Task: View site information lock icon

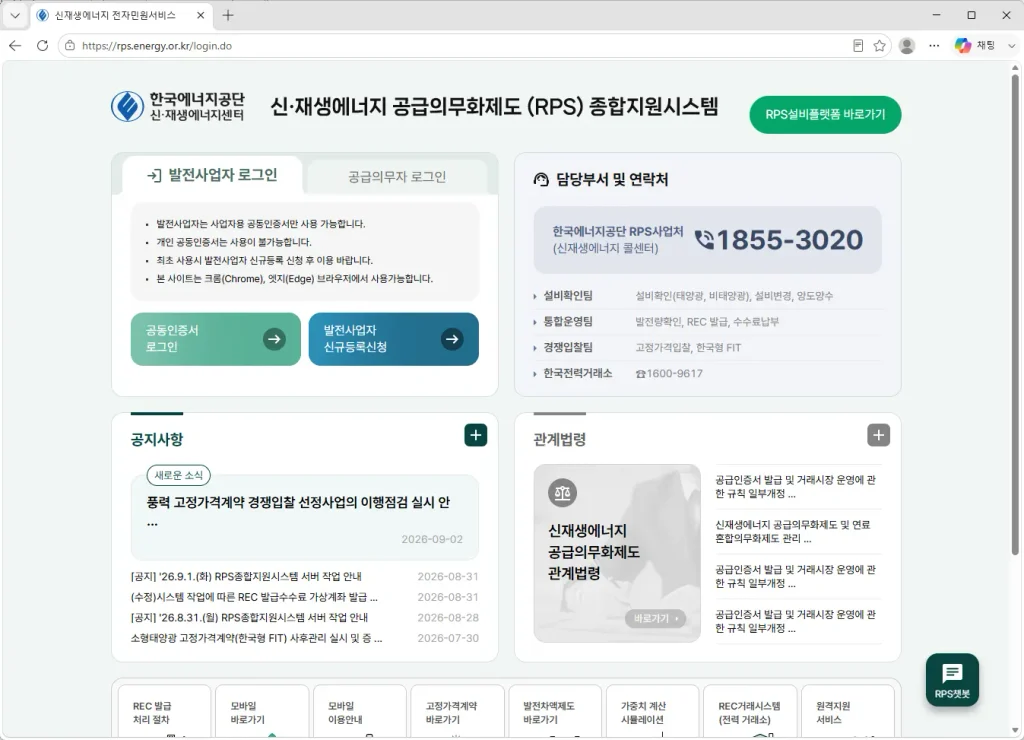Action: click(x=70, y=46)
